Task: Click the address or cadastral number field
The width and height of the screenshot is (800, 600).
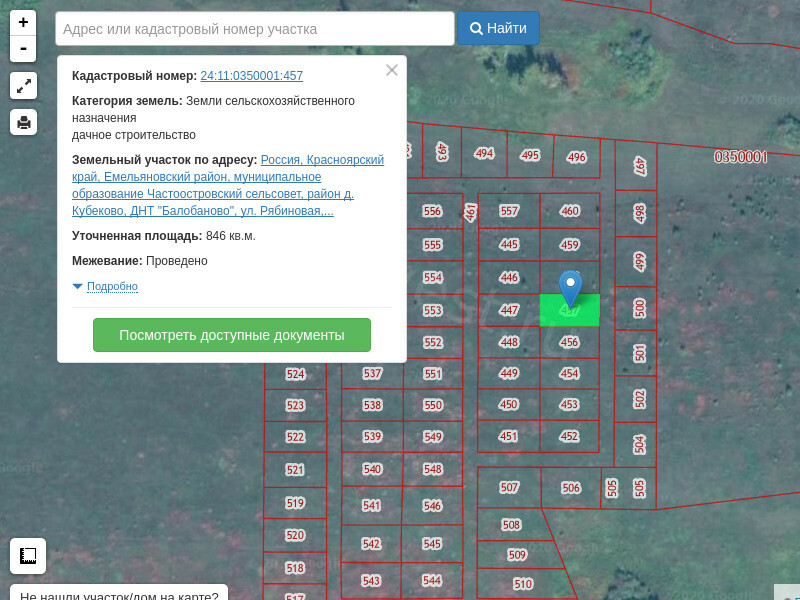Action: [x=255, y=29]
